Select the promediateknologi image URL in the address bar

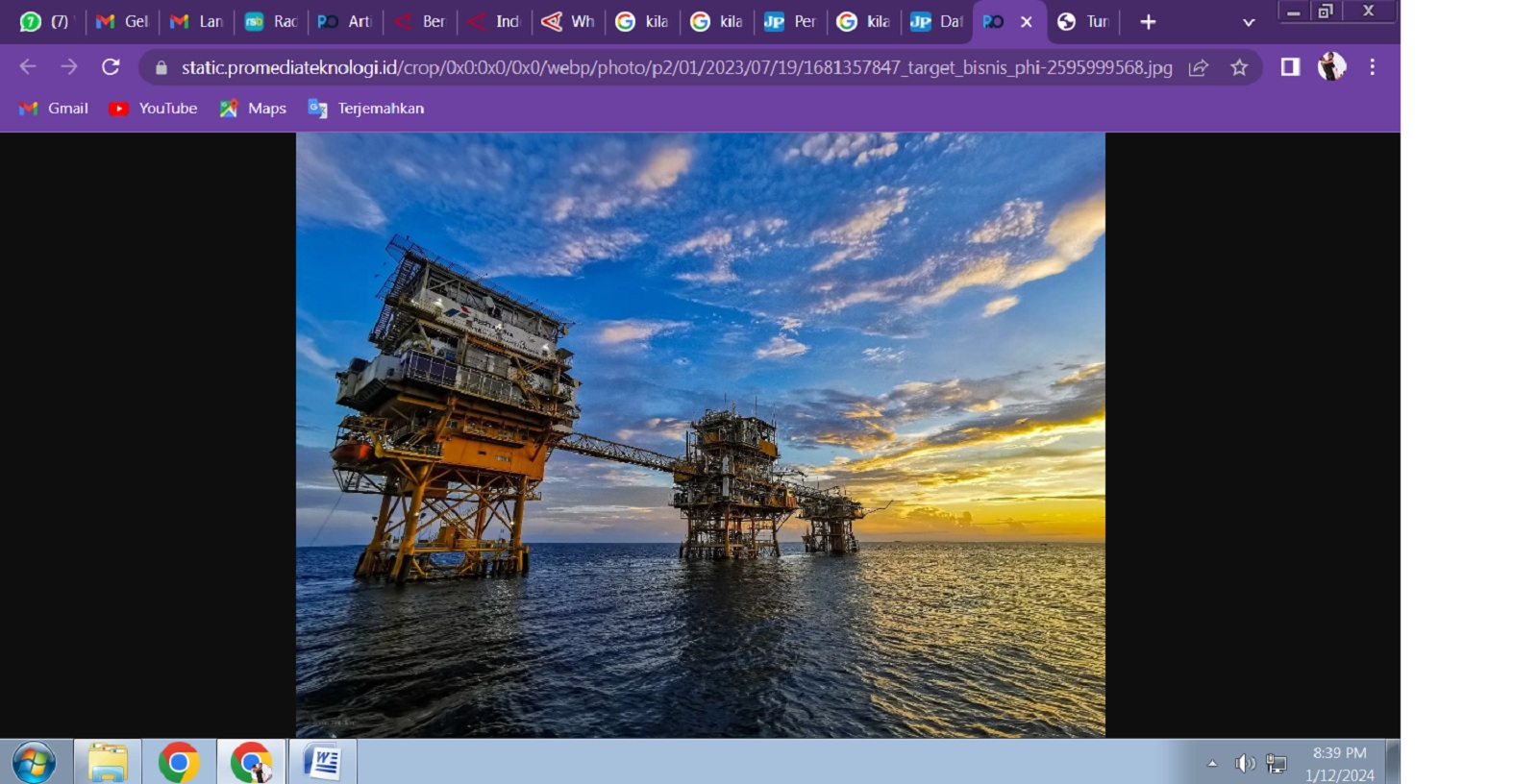point(677,67)
